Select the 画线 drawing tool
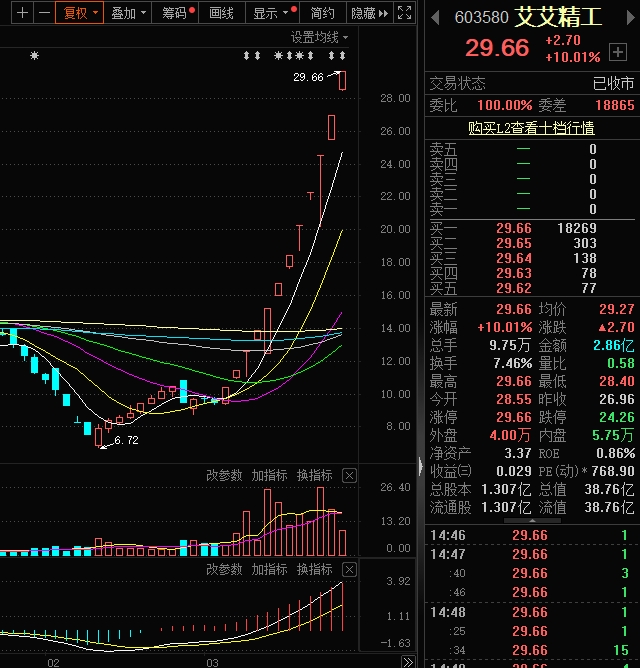The width and height of the screenshot is (640, 668). [221, 13]
